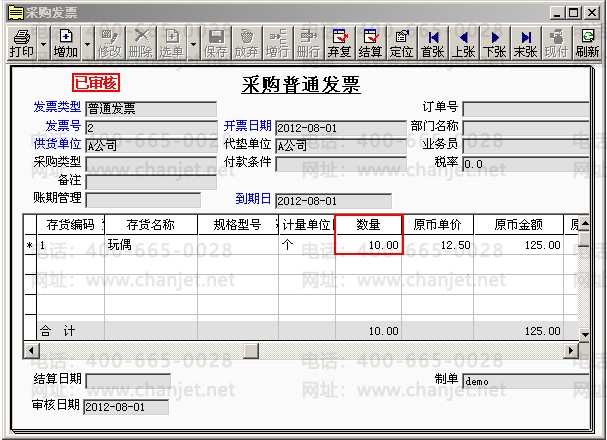
Task: Go to first record with 首张
Action: [433, 43]
